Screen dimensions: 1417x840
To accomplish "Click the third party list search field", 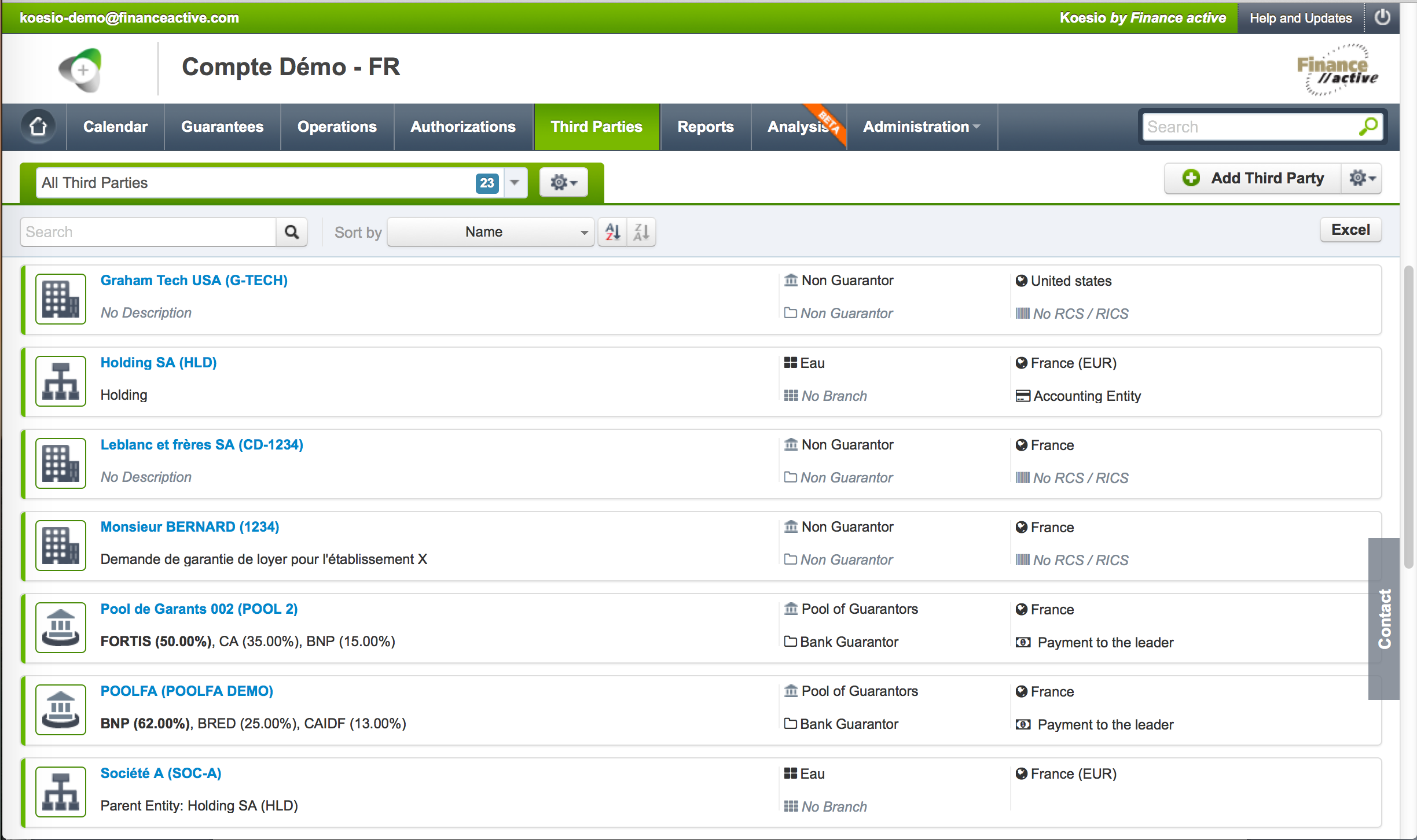I will [x=148, y=232].
